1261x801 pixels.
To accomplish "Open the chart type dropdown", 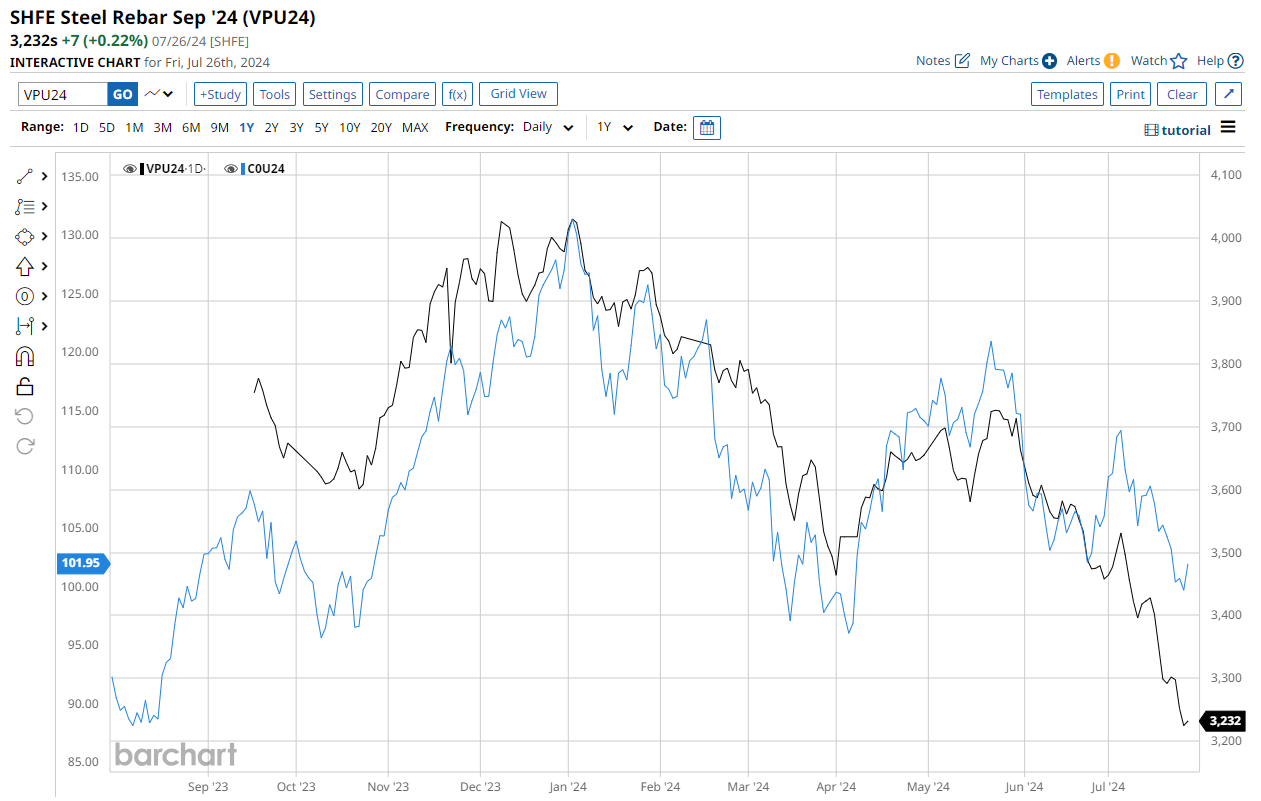I will click(159, 94).
